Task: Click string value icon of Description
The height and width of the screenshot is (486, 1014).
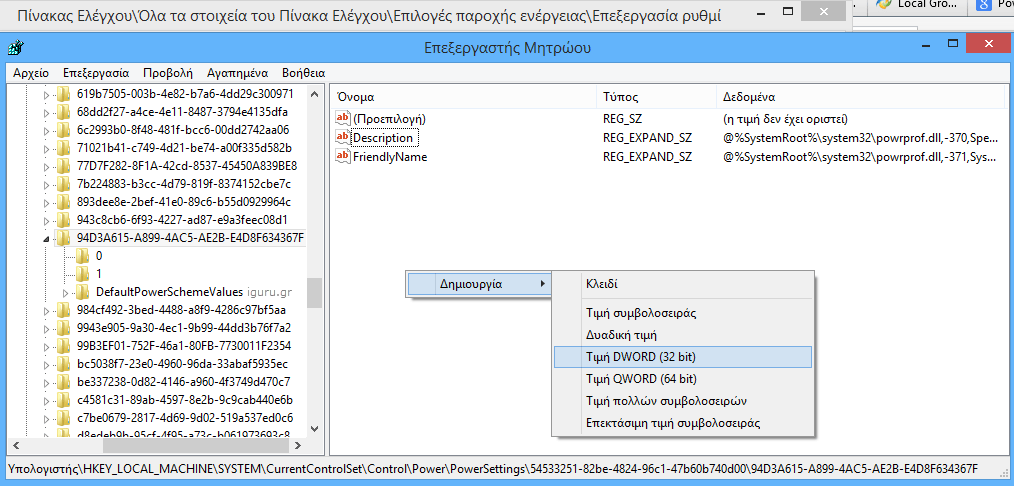Action: [x=342, y=137]
